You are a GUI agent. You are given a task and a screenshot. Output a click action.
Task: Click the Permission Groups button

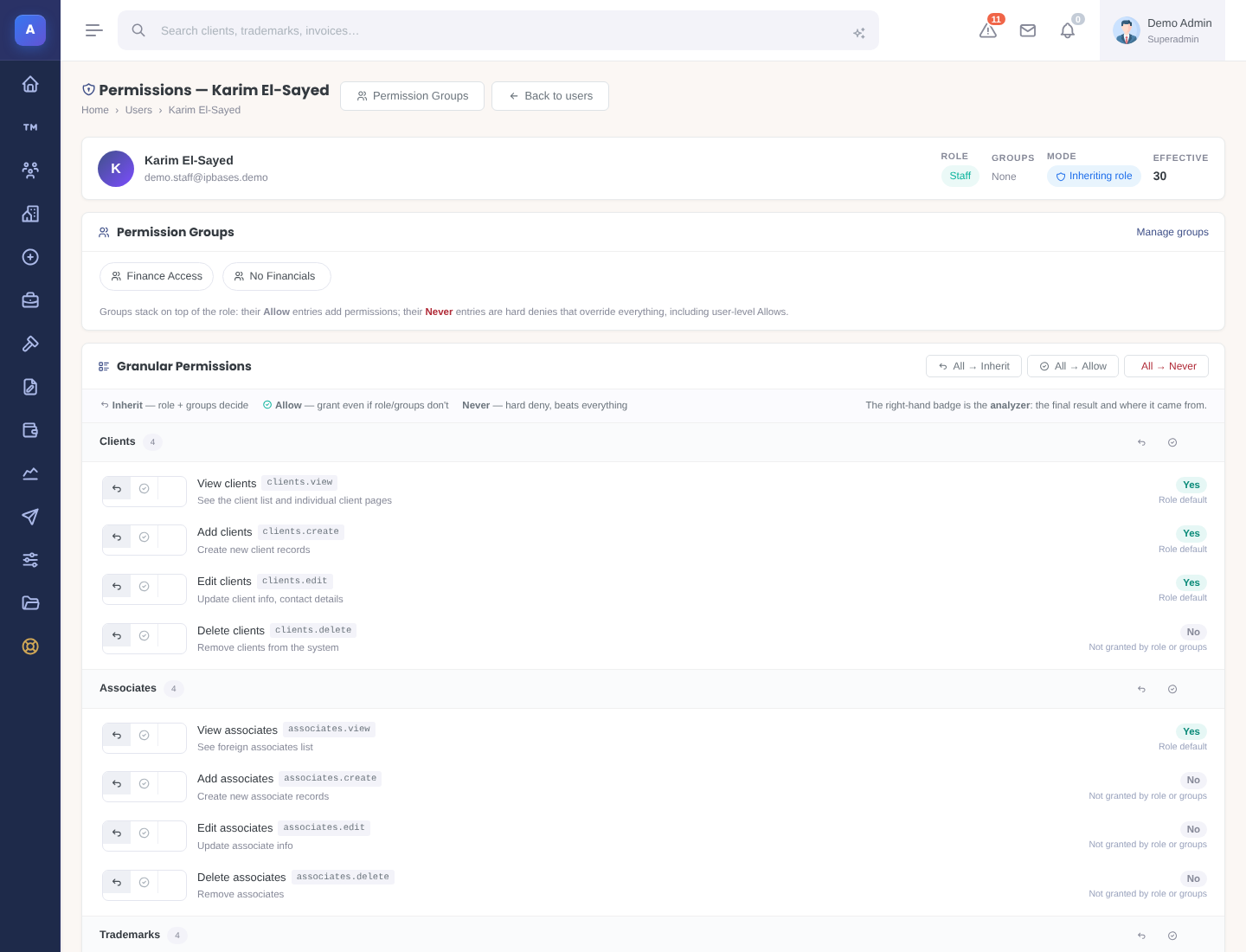pos(412,96)
